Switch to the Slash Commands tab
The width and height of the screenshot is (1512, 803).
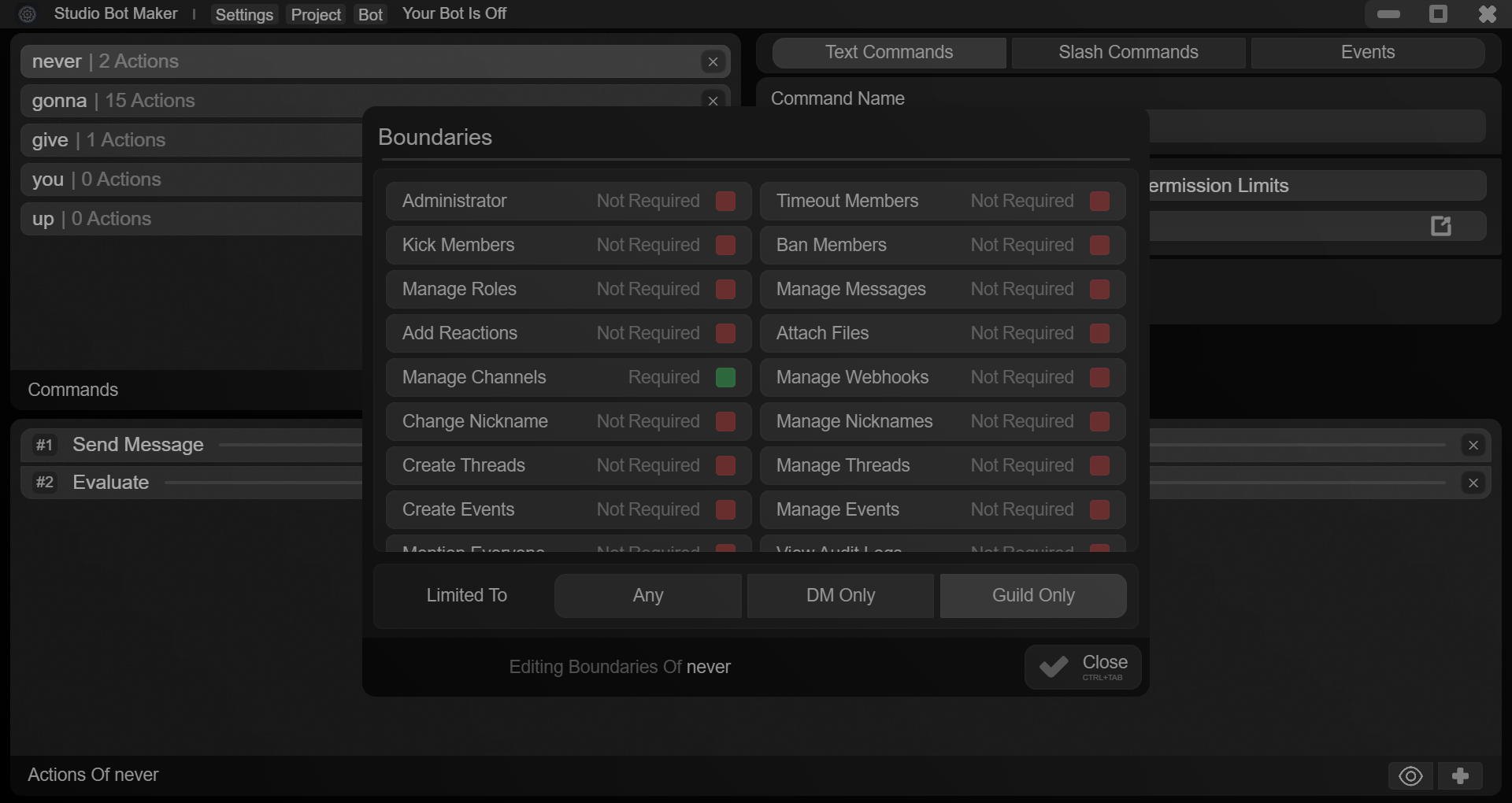(1127, 52)
